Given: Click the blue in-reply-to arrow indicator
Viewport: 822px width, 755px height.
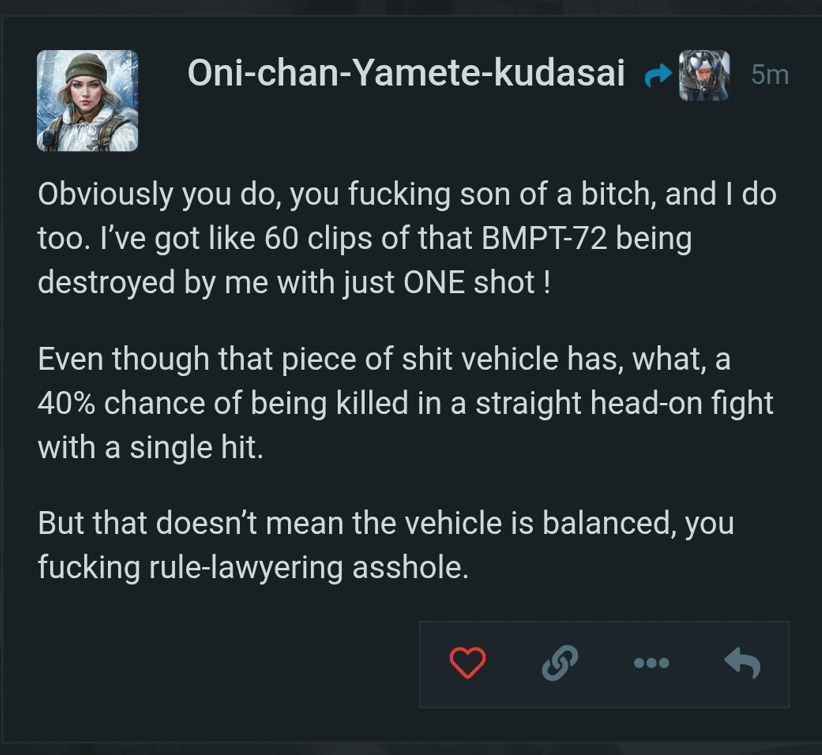Looking at the screenshot, I should click(x=659, y=75).
